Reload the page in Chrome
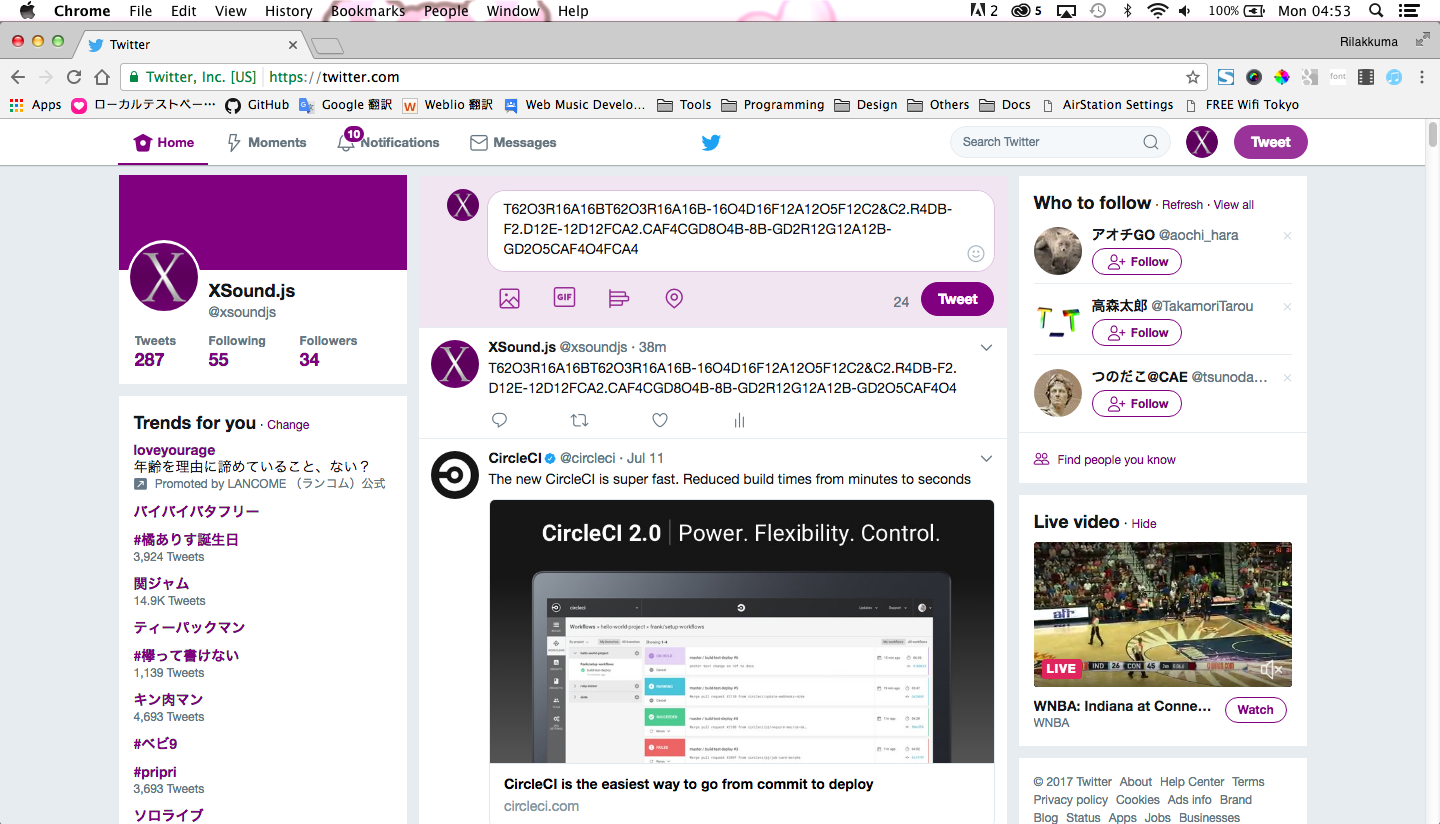Viewport: 1440px width, 824px height. point(74,77)
